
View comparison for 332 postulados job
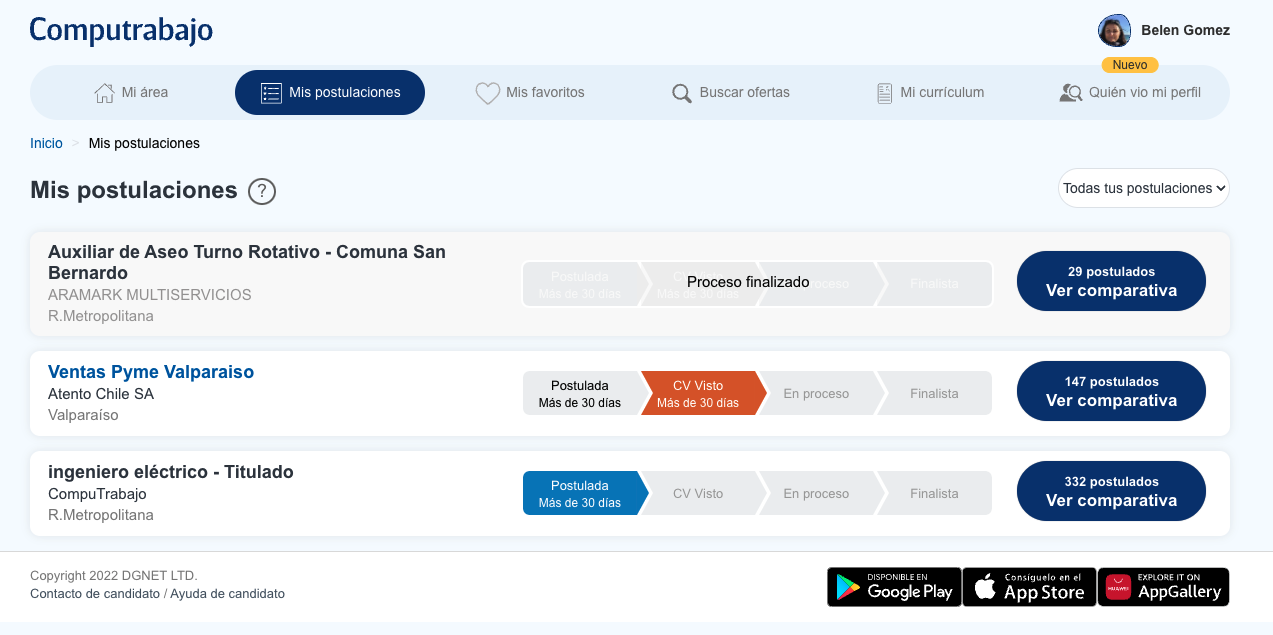coord(1111,492)
